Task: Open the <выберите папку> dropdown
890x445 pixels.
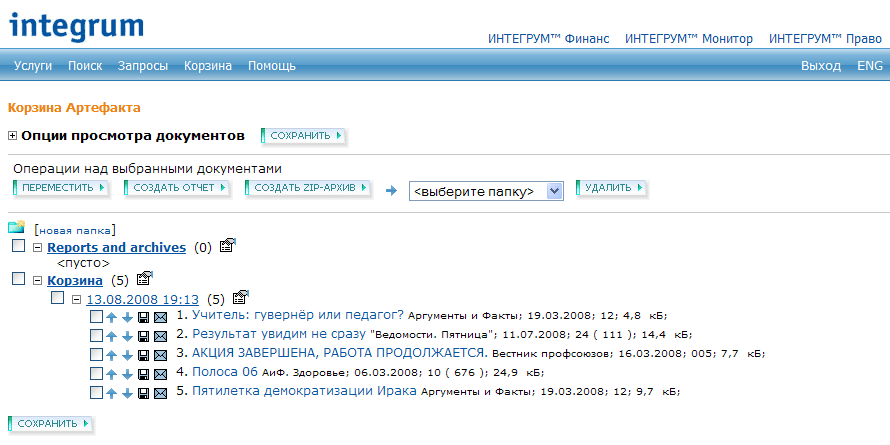Action: pos(487,191)
